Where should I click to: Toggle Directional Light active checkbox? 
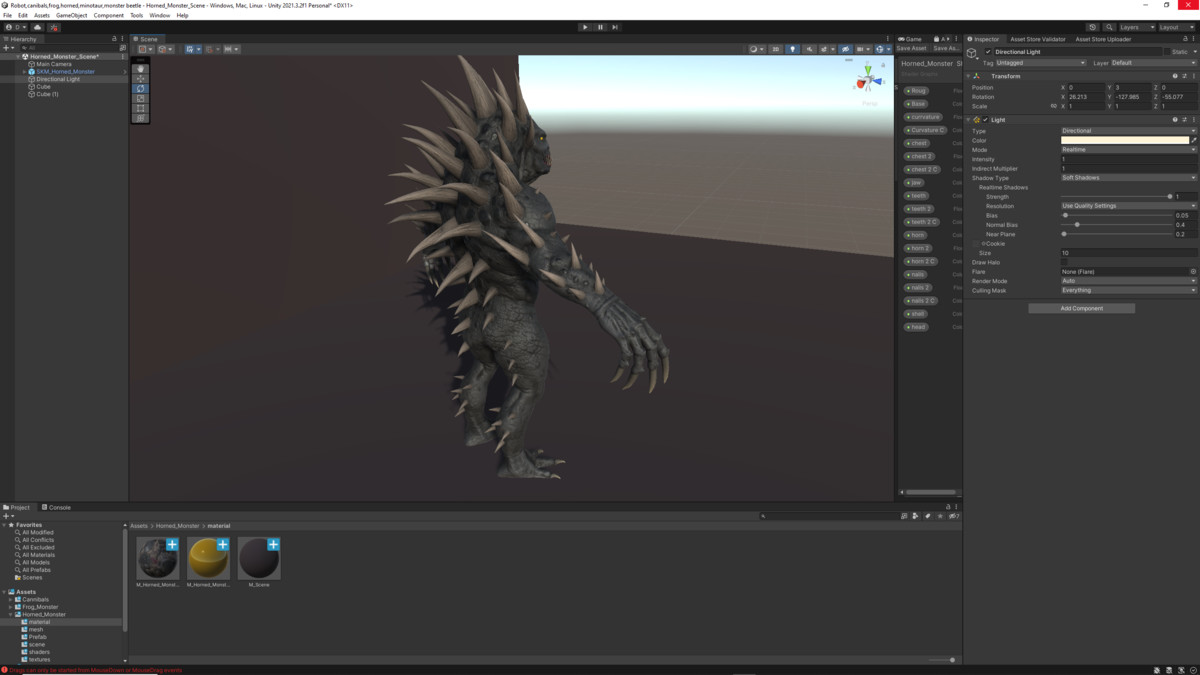(x=988, y=52)
